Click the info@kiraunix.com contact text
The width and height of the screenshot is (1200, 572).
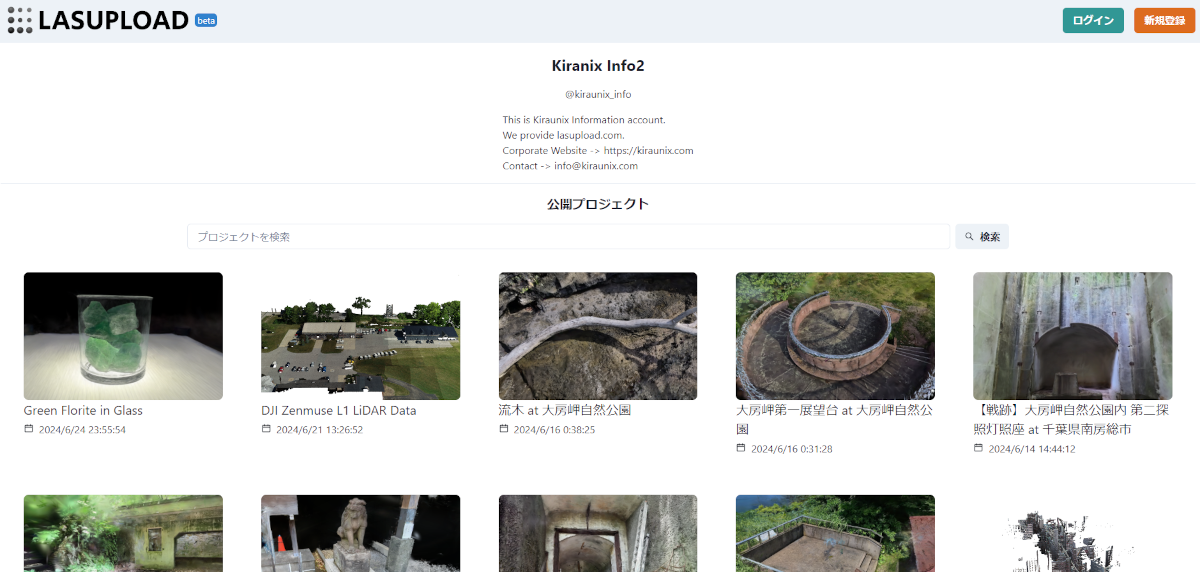pos(596,166)
